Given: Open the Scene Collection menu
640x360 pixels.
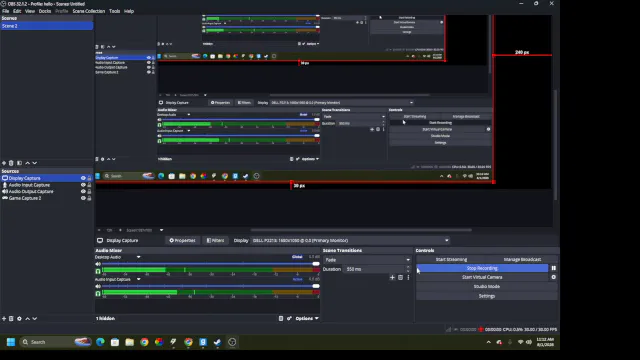Looking at the screenshot, I should (89, 11).
